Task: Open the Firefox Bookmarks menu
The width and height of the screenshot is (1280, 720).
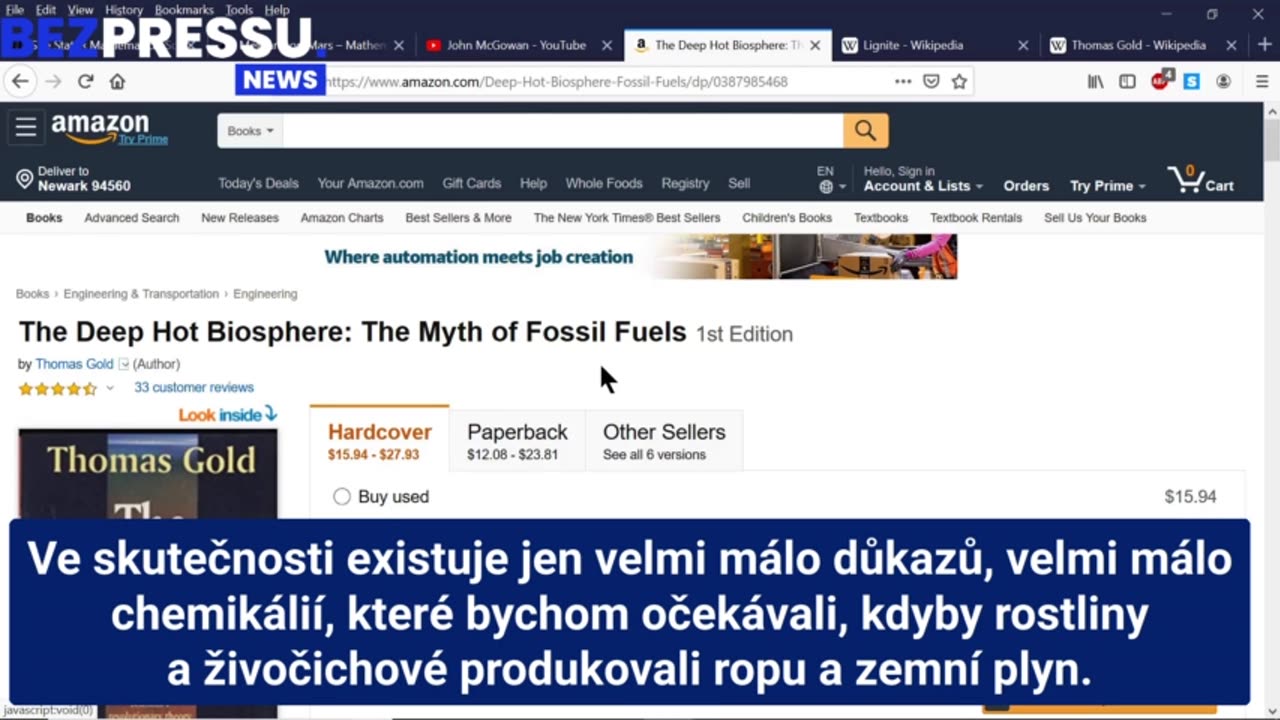Action: click(184, 10)
